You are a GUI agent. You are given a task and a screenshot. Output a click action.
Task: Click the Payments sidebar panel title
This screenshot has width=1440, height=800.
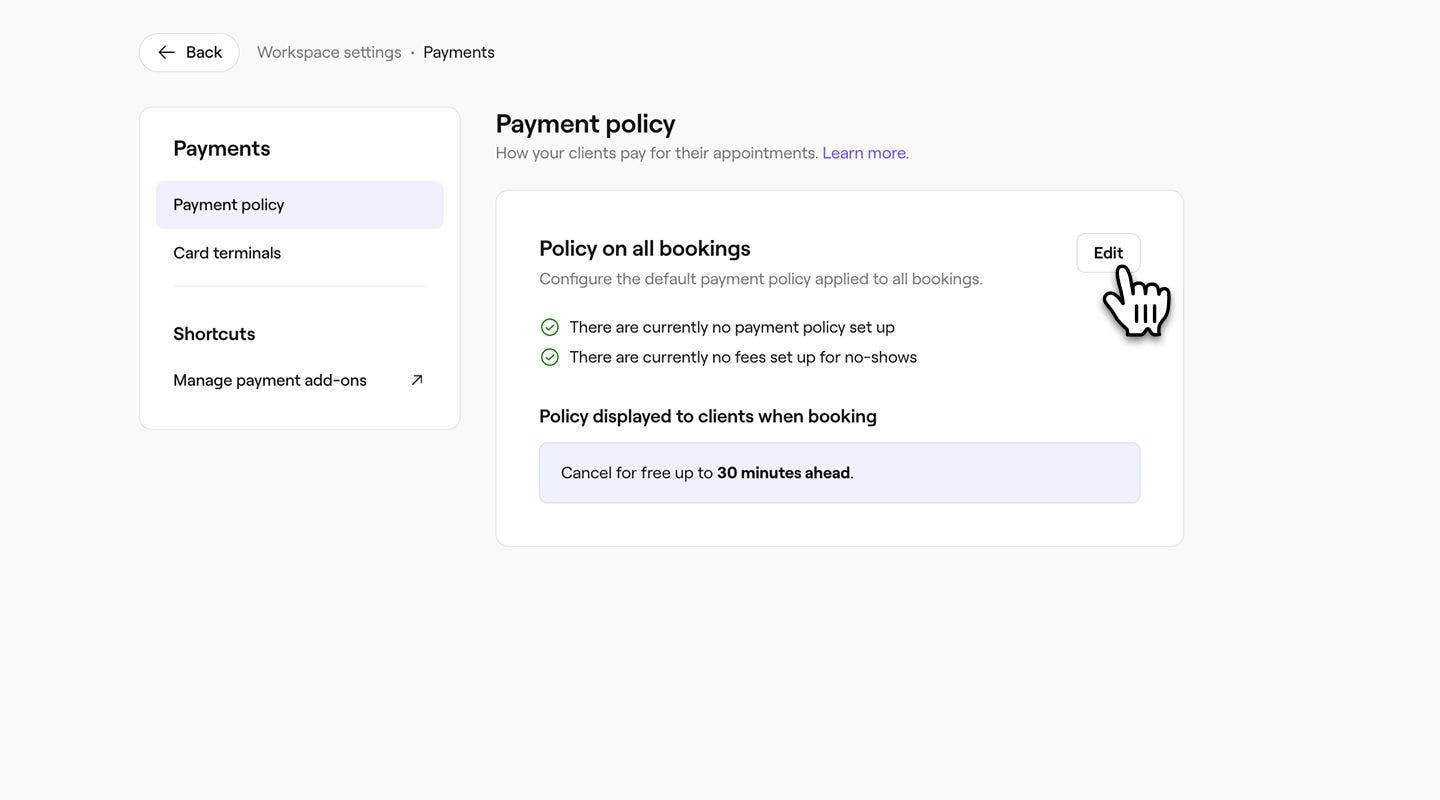(x=222, y=148)
